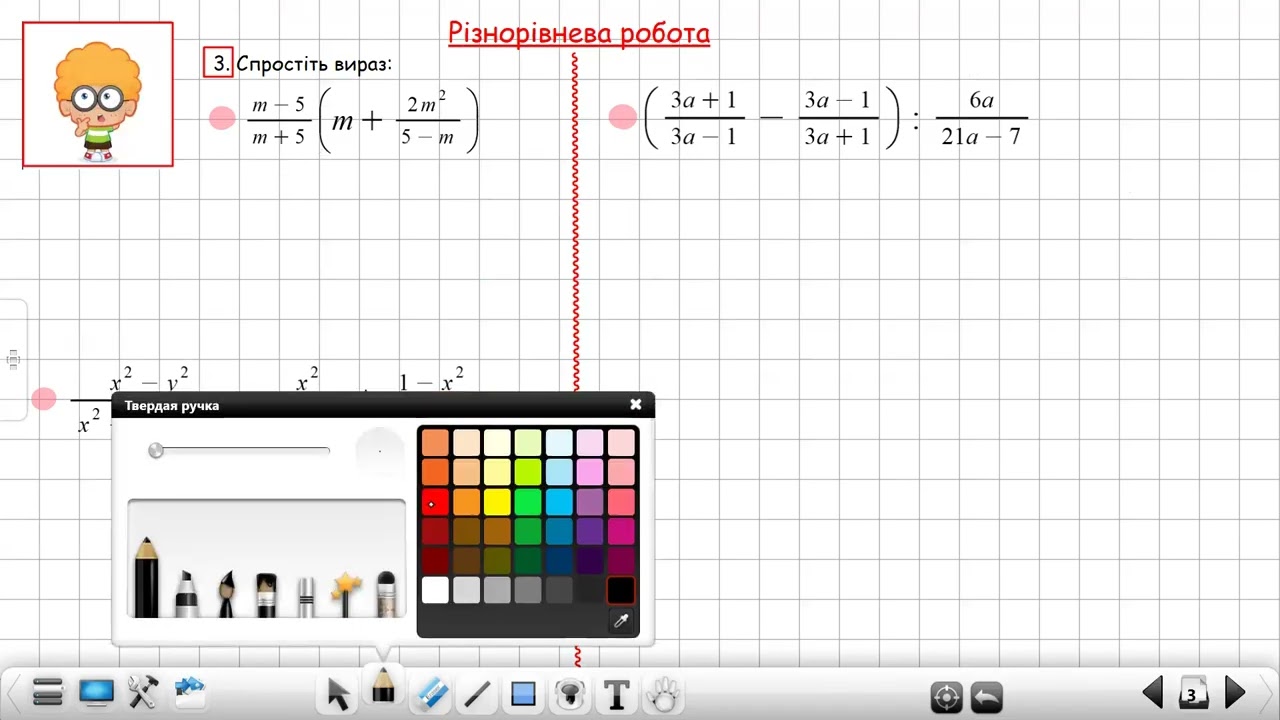Select the text T tool

617,693
